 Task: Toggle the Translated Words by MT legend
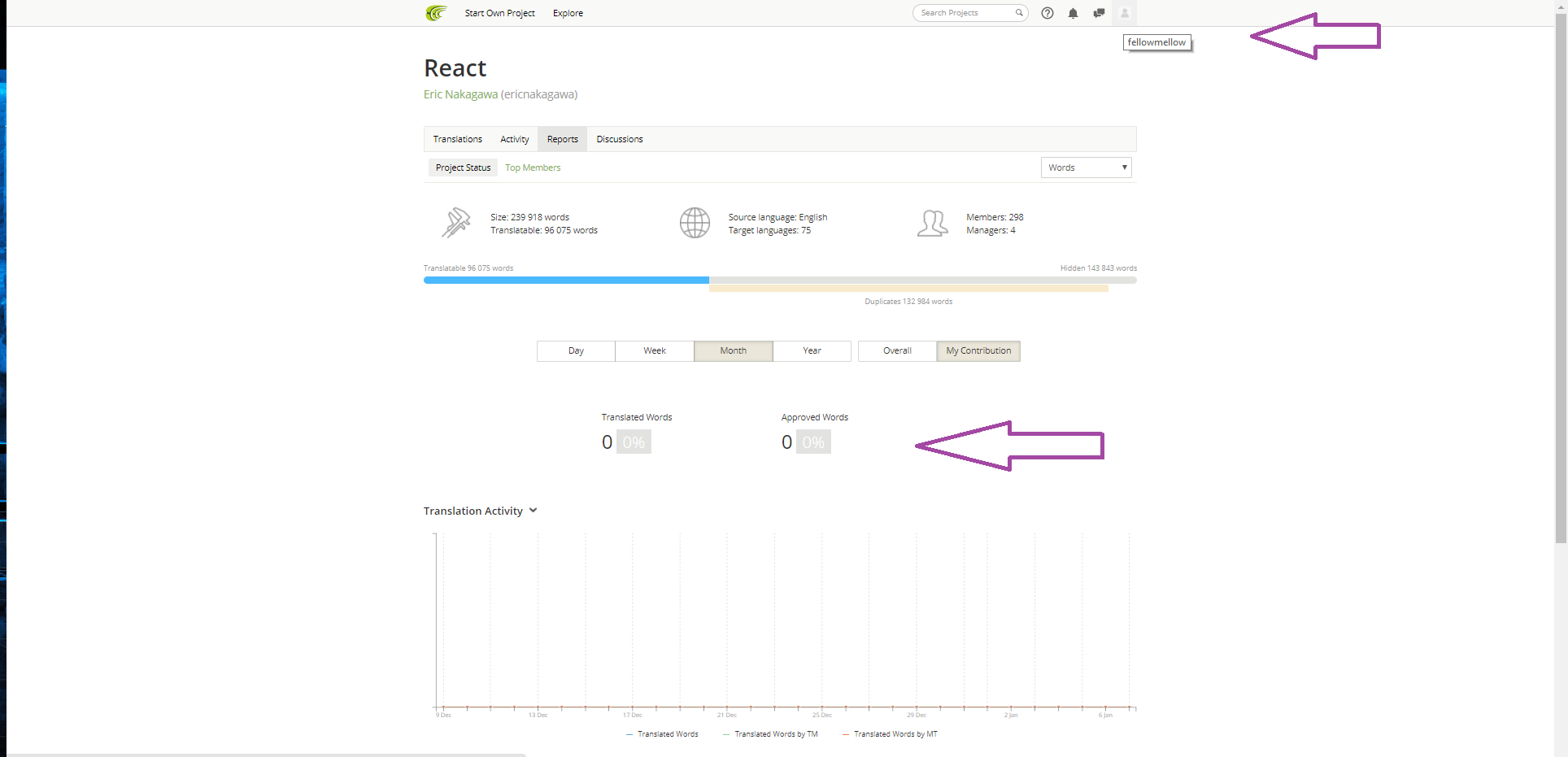pos(890,734)
